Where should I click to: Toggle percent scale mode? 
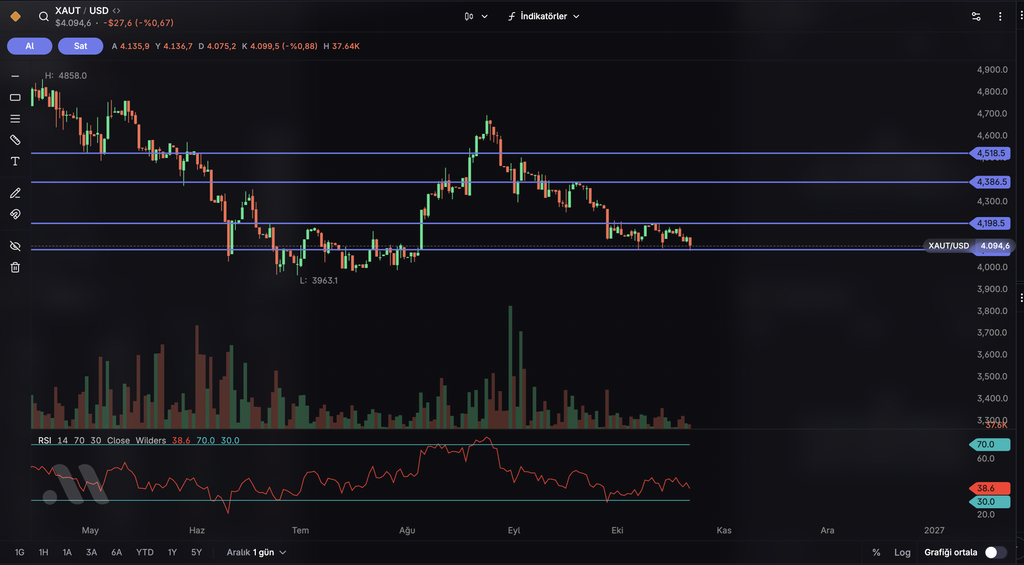[x=876, y=553]
